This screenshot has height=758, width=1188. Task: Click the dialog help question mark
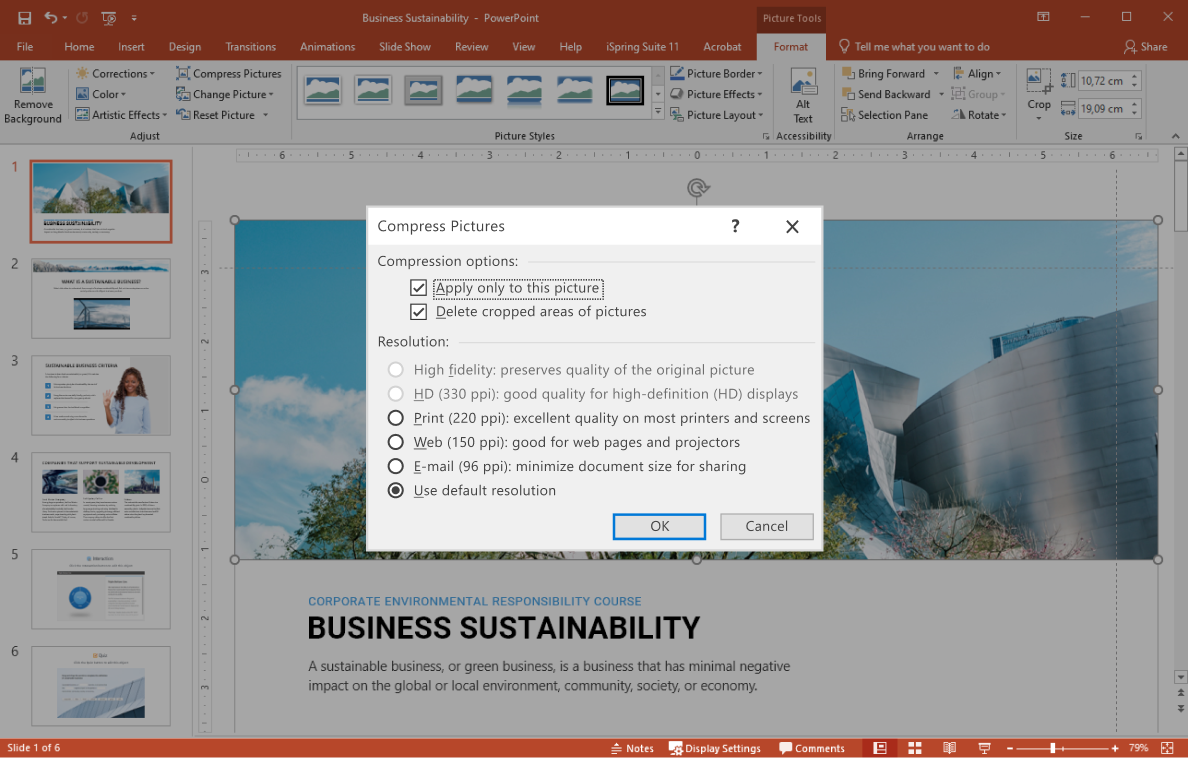[x=735, y=226]
